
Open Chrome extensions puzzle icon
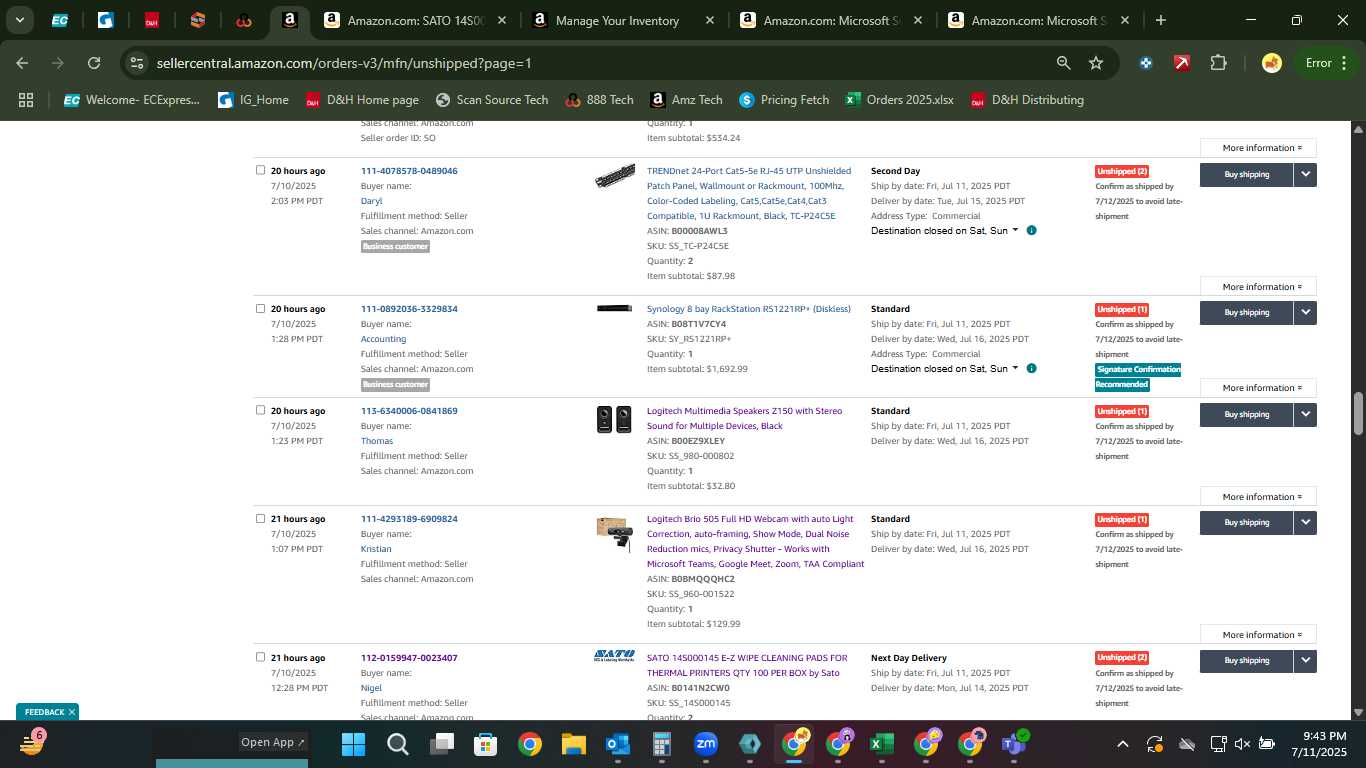1218,63
